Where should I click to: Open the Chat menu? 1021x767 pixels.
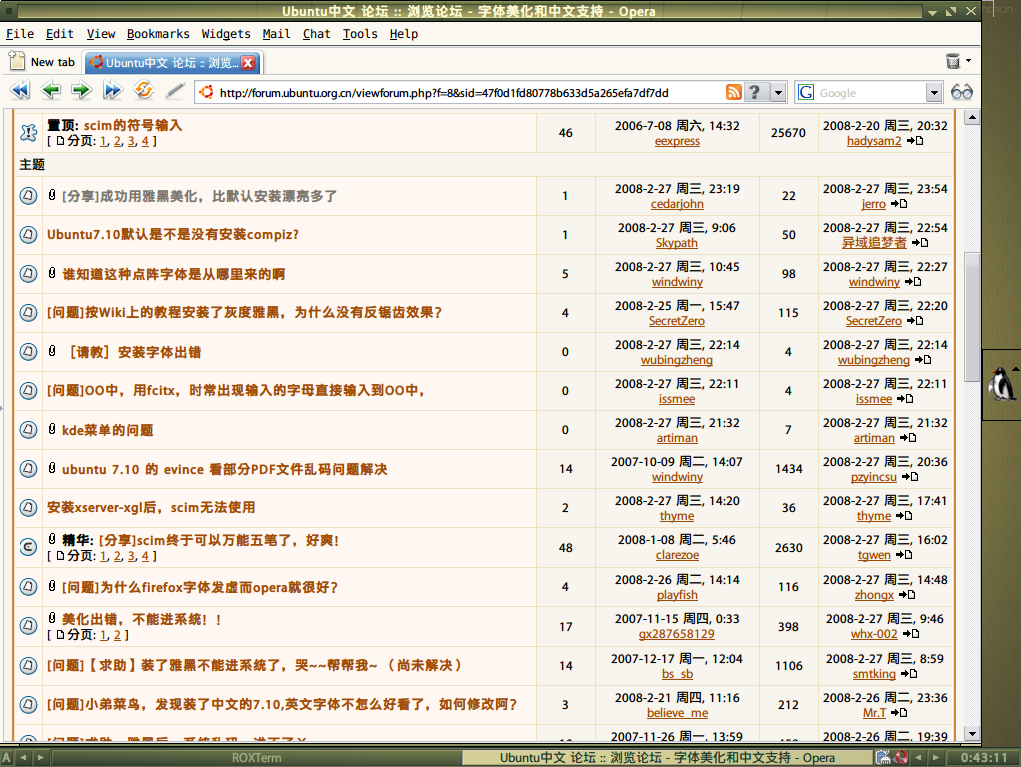tap(316, 34)
